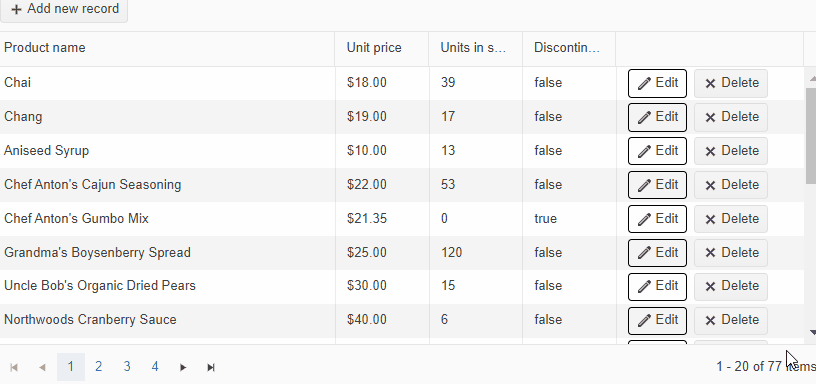Go to the next page arrow
The image size is (816, 384).
pyautogui.click(x=183, y=367)
